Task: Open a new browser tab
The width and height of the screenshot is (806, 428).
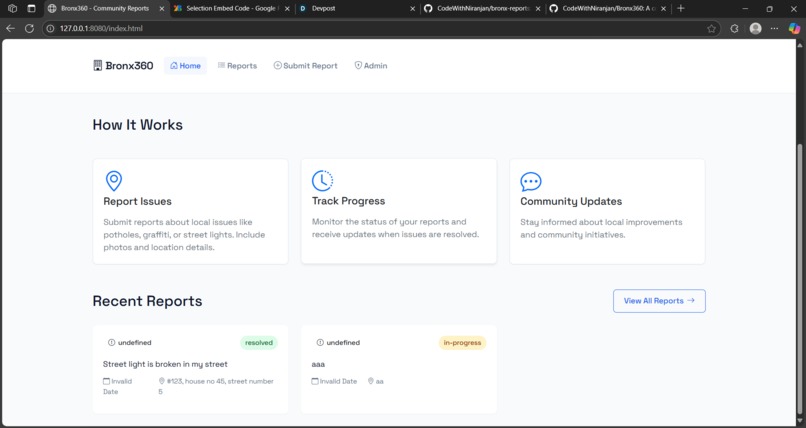Action: 681,8
